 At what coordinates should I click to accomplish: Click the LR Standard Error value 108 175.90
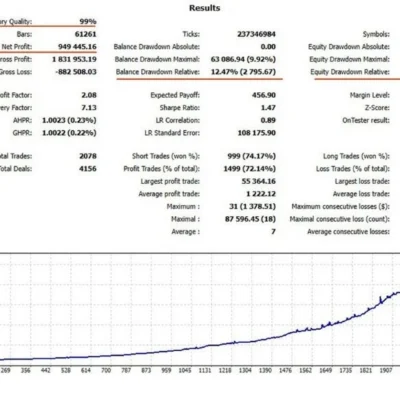256,133
